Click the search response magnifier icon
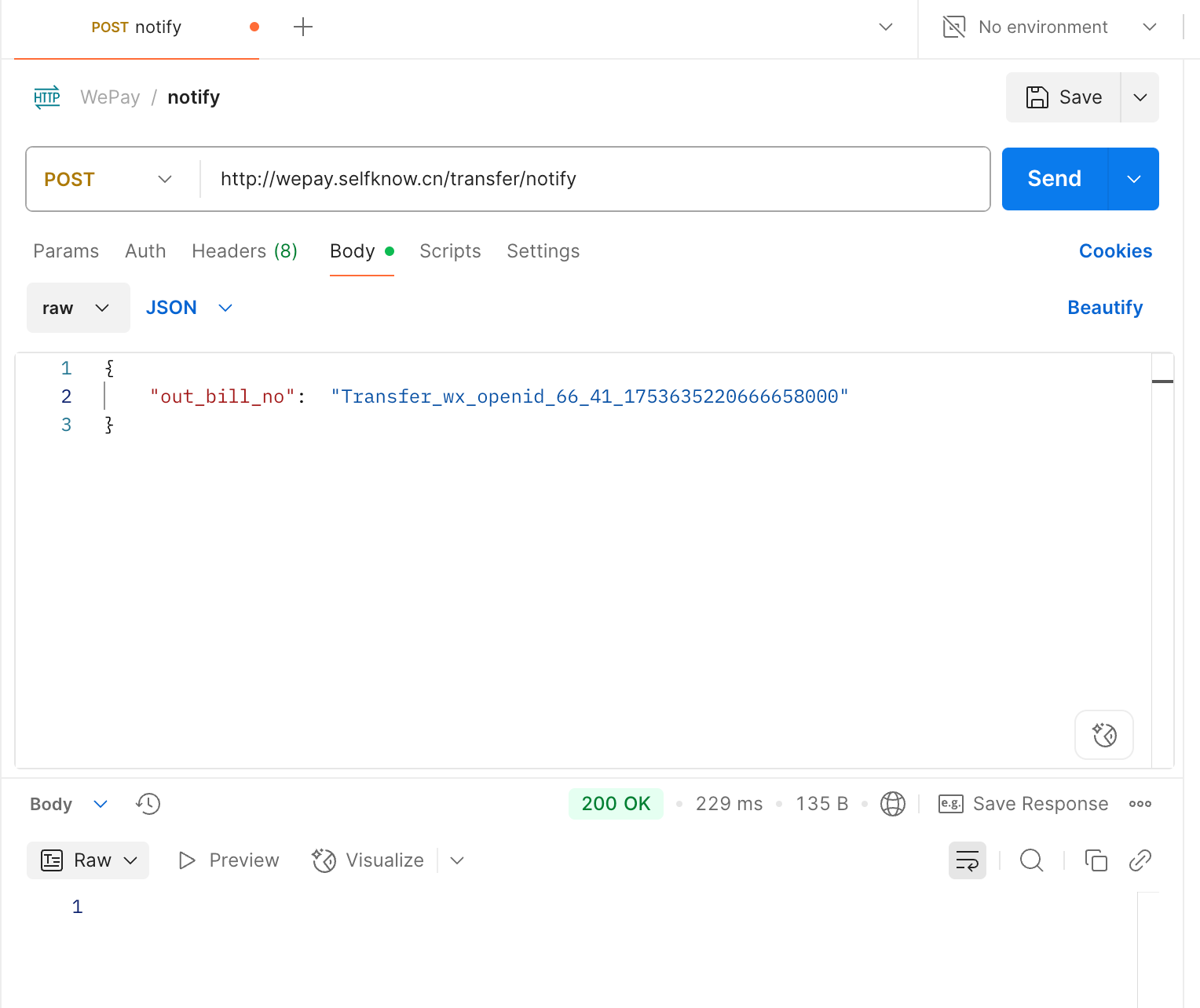This screenshot has height=1008, width=1200. pos(1031,860)
